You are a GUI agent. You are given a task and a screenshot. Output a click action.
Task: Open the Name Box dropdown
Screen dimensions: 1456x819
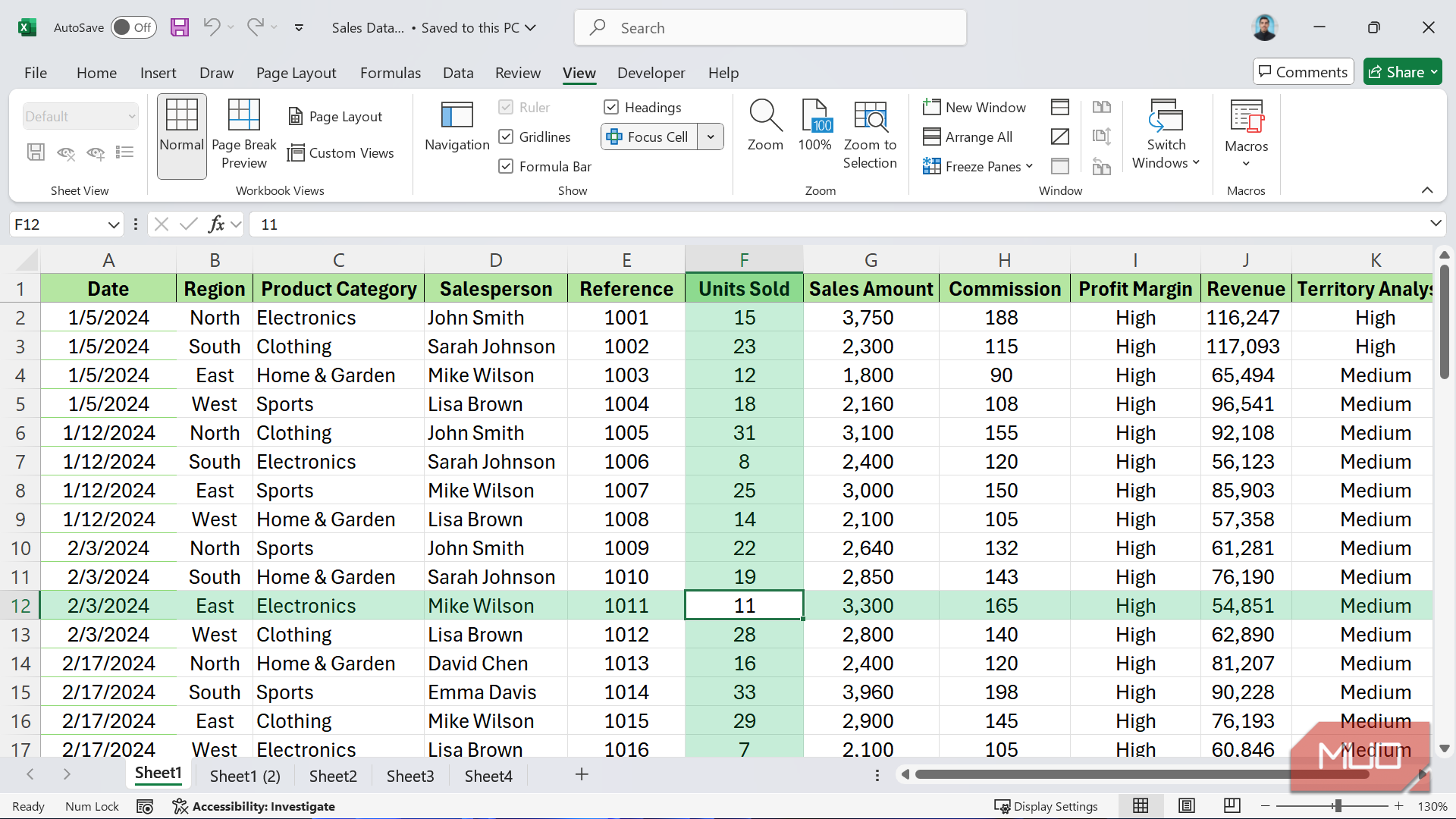pyautogui.click(x=113, y=224)
